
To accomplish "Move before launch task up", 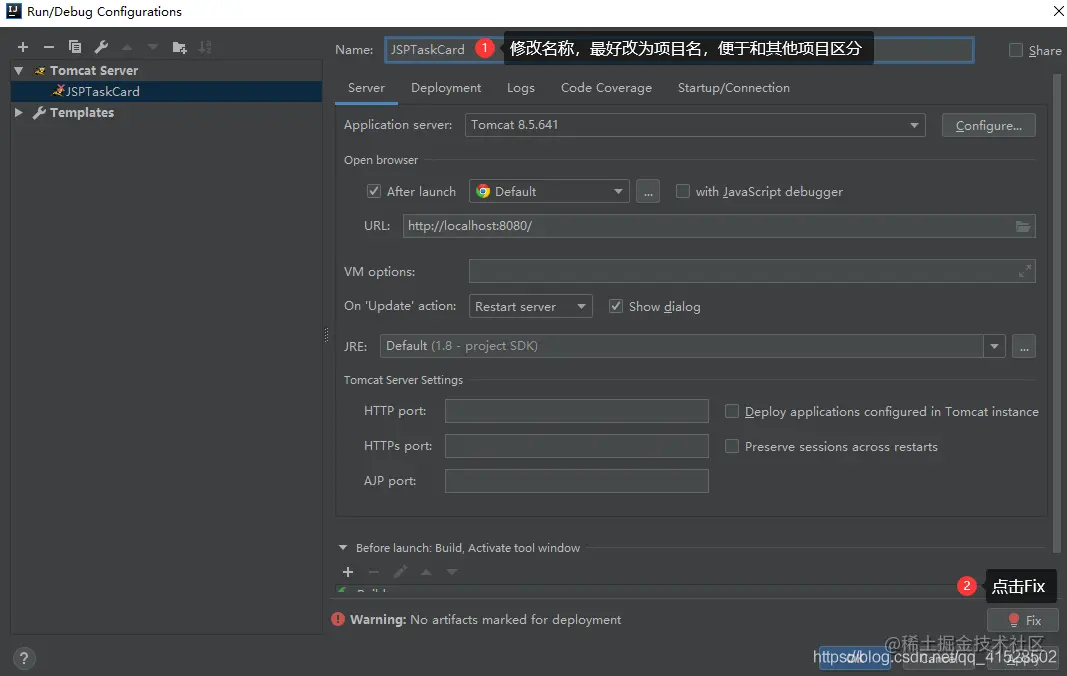I will pos(426,572).
